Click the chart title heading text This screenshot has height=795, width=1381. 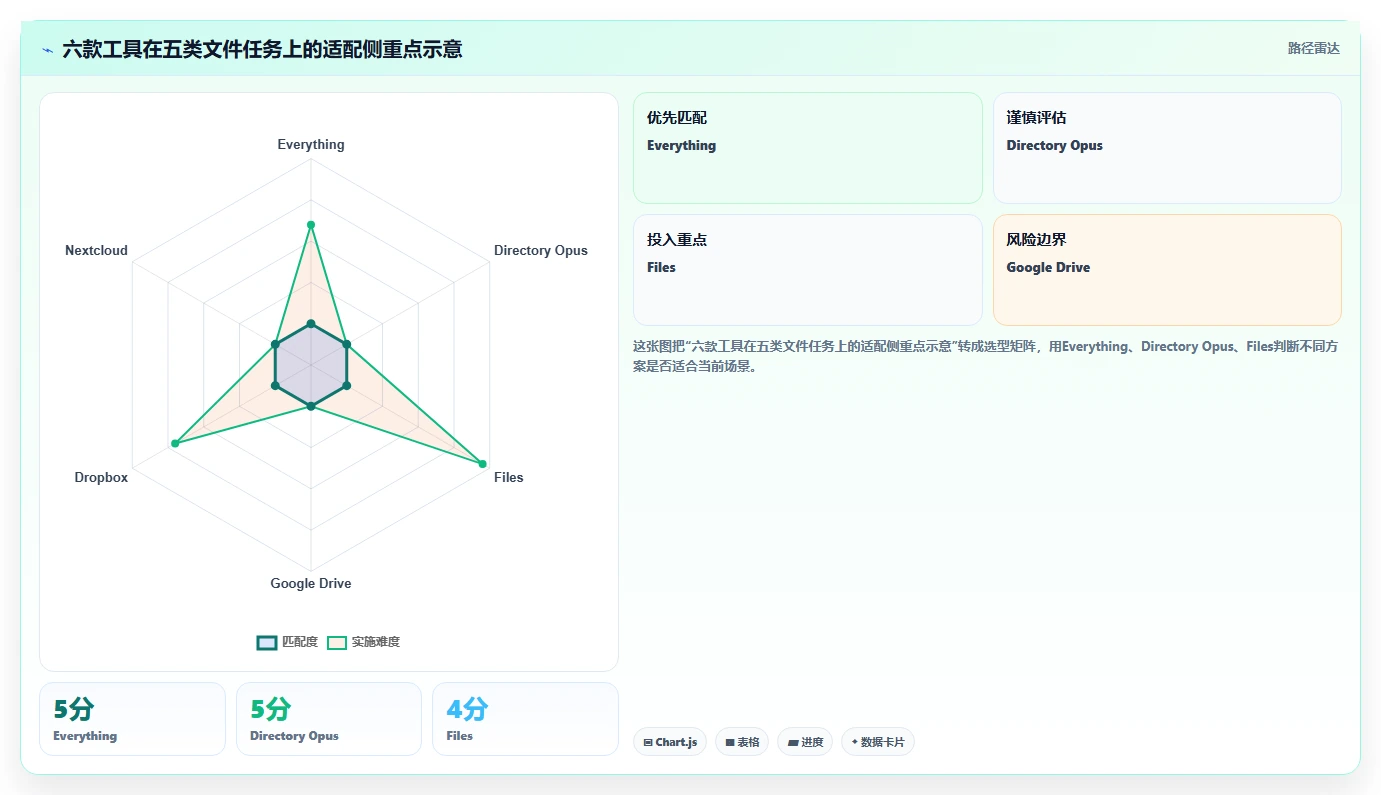pos(262,49)
